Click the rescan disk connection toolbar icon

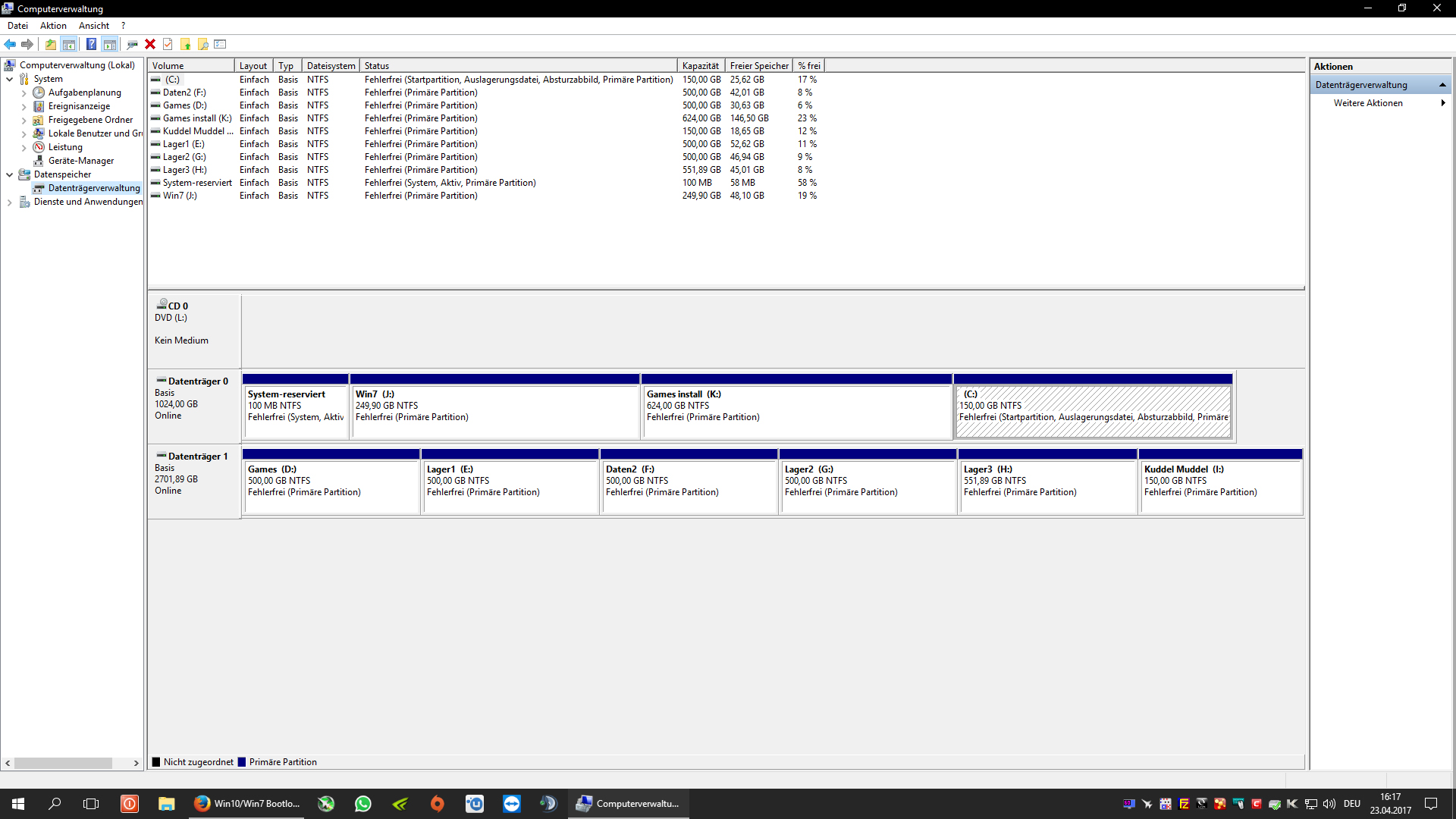point(132,44)
